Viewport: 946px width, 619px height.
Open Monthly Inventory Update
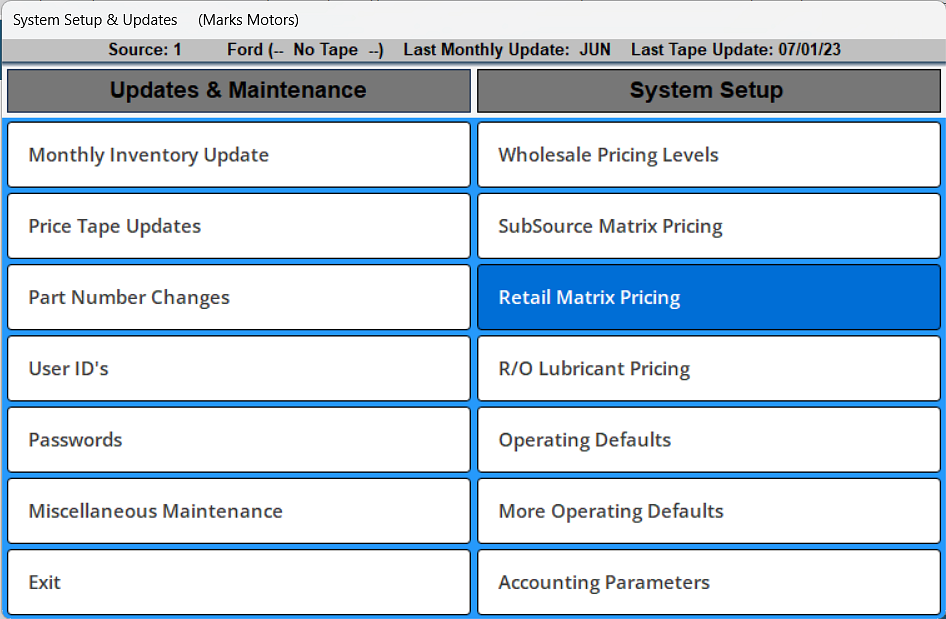[238, 154]
